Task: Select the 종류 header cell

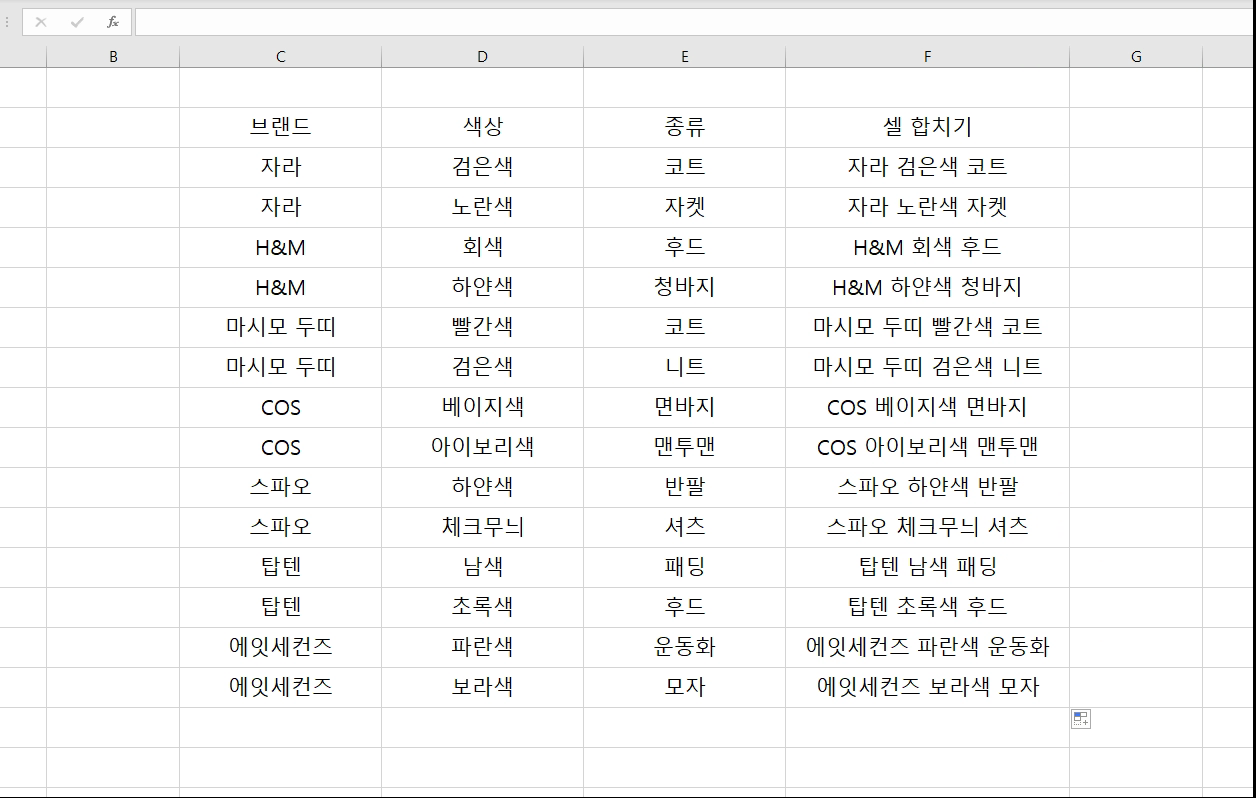Action: (684, 127)
